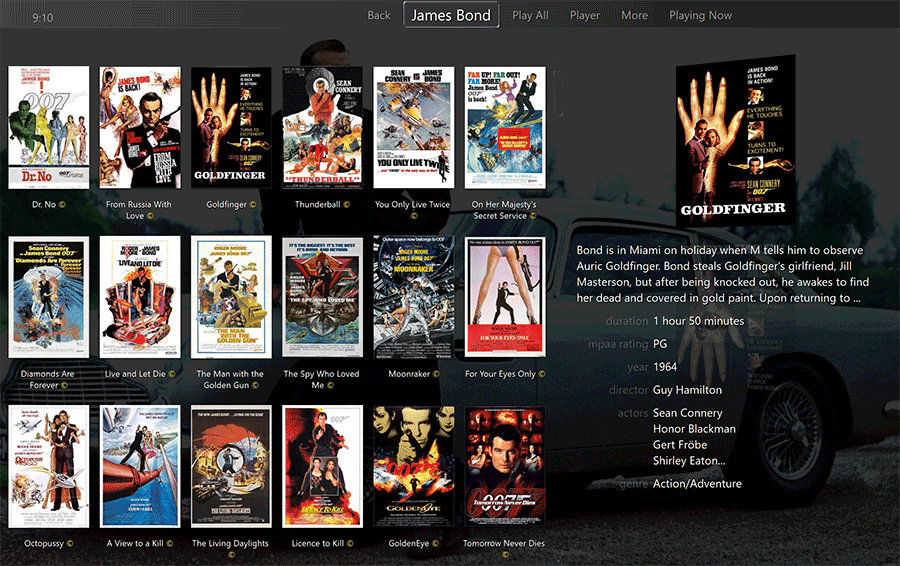Click the Goldfinger plot summary text
Viewport: 900px width, 566px height.
(723, 274)
